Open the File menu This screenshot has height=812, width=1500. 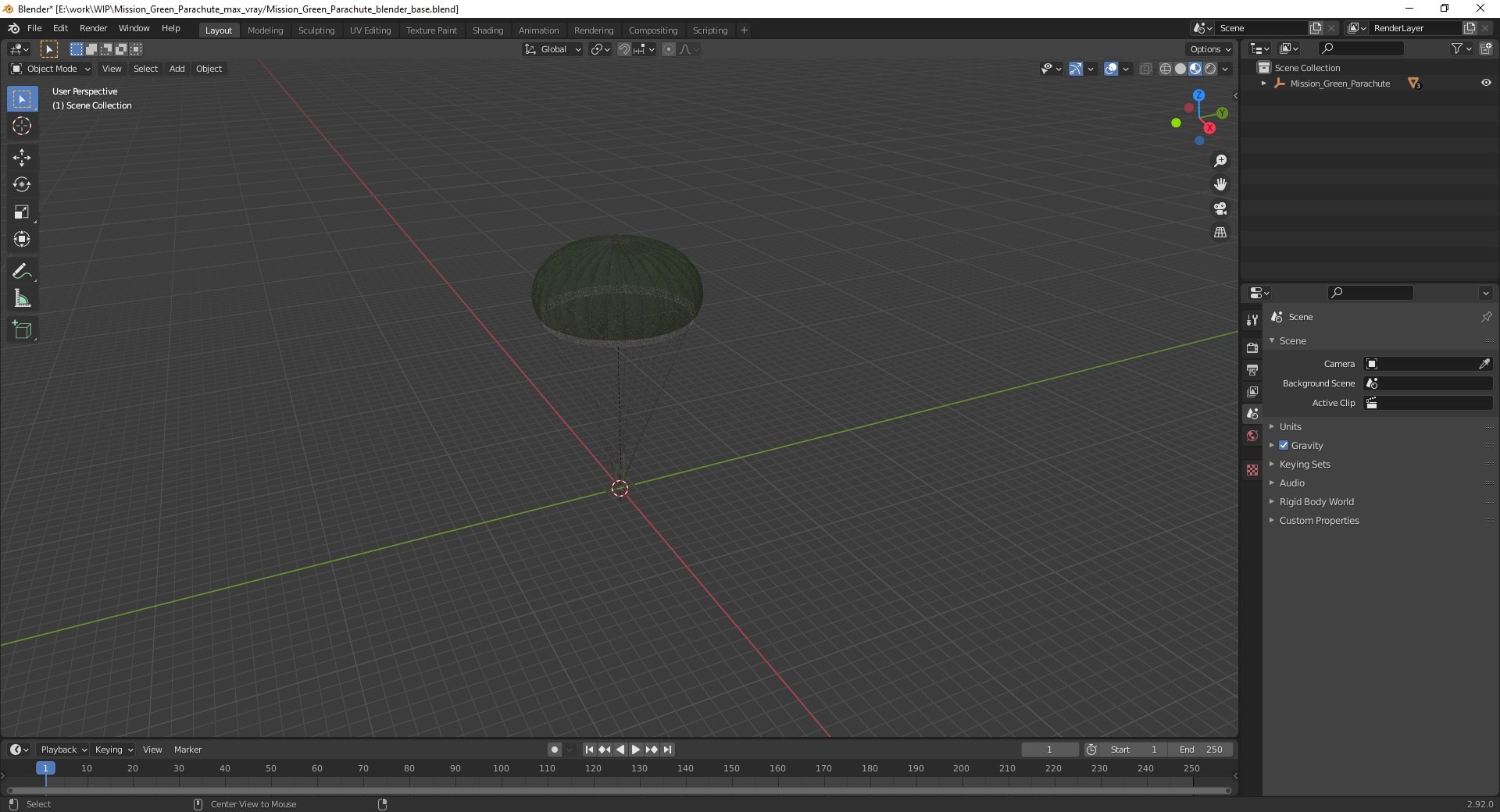[x=34, y=28]
